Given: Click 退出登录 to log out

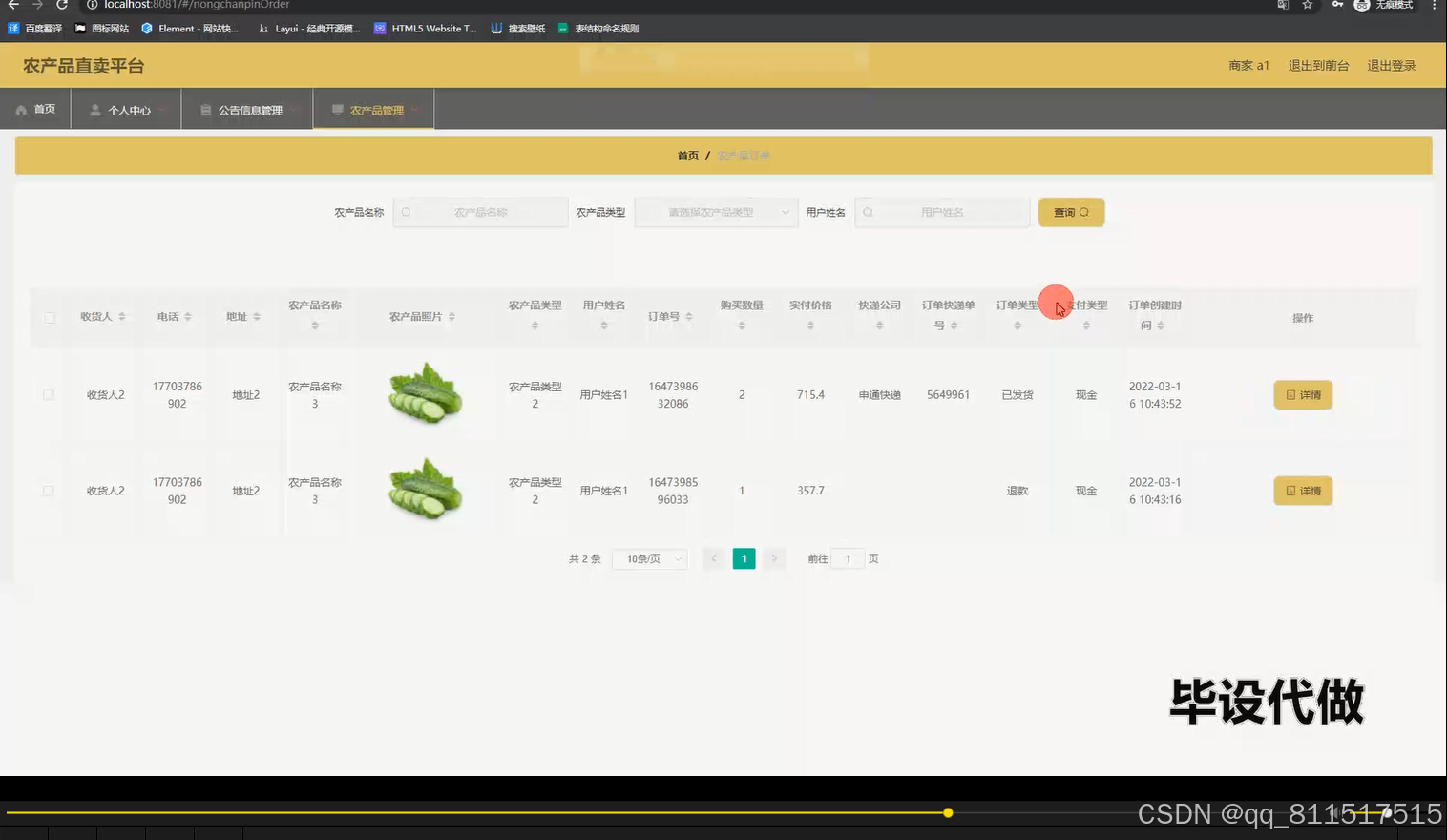Looking at the screenshot, I should pyautogui.click(x=1391, y=66).
